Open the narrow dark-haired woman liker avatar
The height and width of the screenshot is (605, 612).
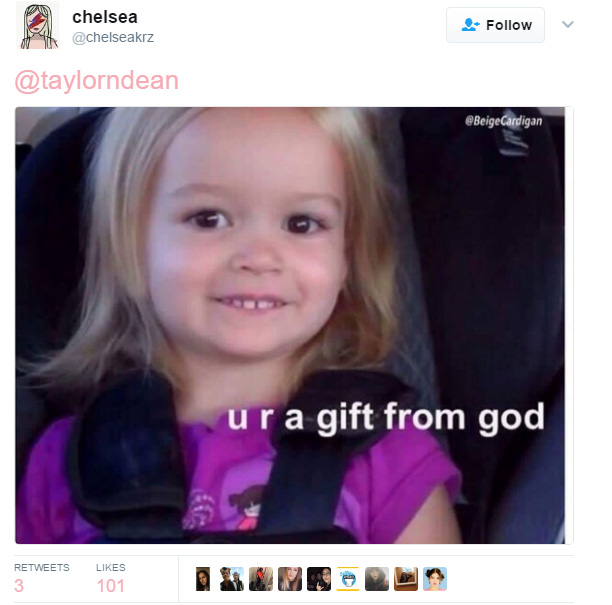click(x=203, y=579)
